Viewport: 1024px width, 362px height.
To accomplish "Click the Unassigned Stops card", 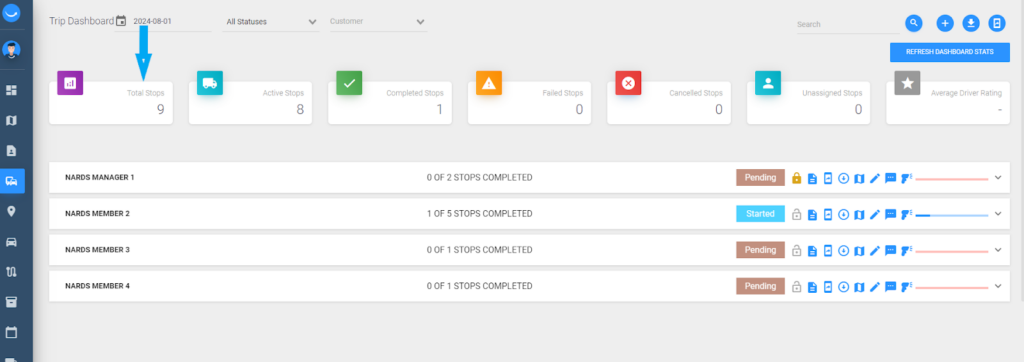I will [x=808, y=103].
